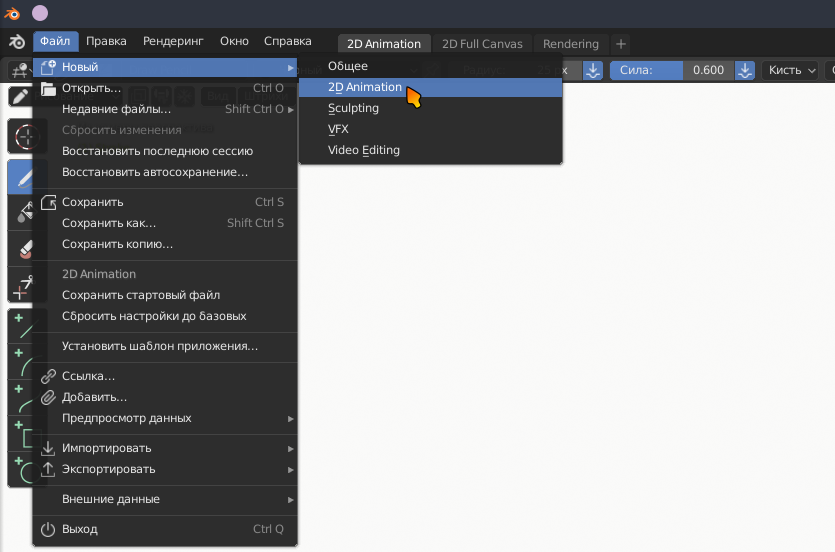Select the Fill bucket tool
This screenshot has height=552, width=835.
click(22, 212)
